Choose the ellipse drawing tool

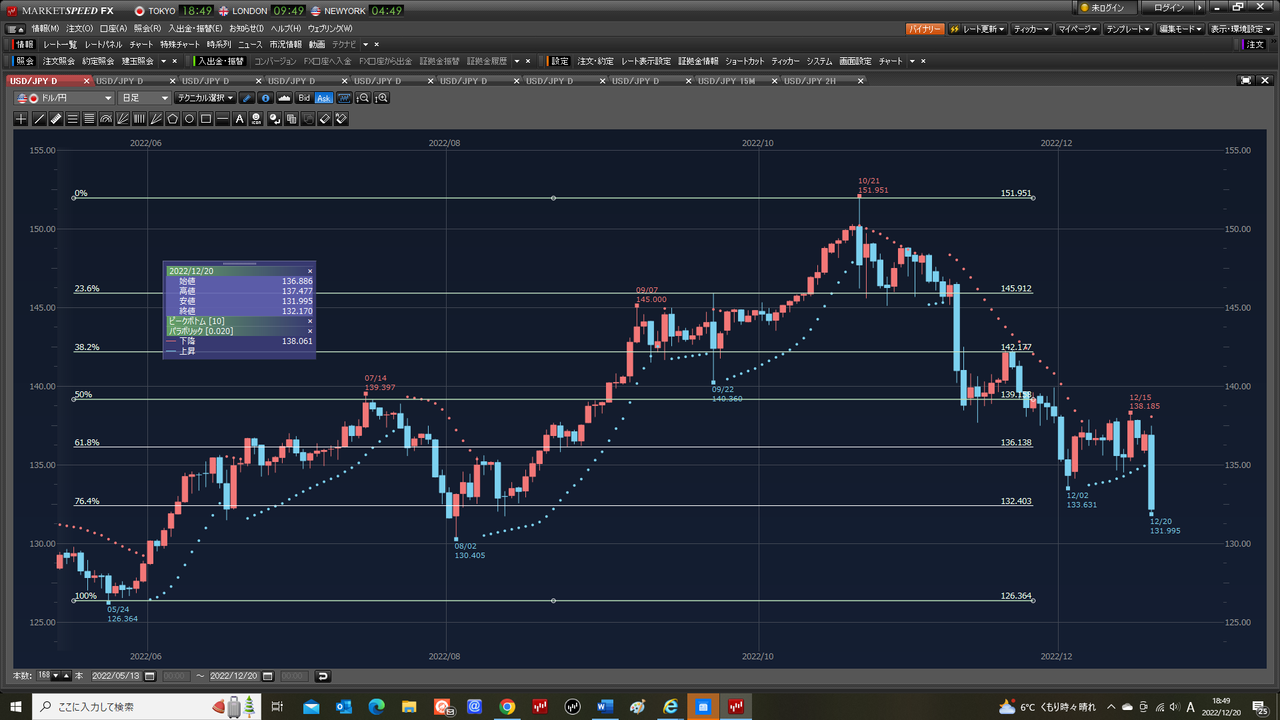point(189,119)
